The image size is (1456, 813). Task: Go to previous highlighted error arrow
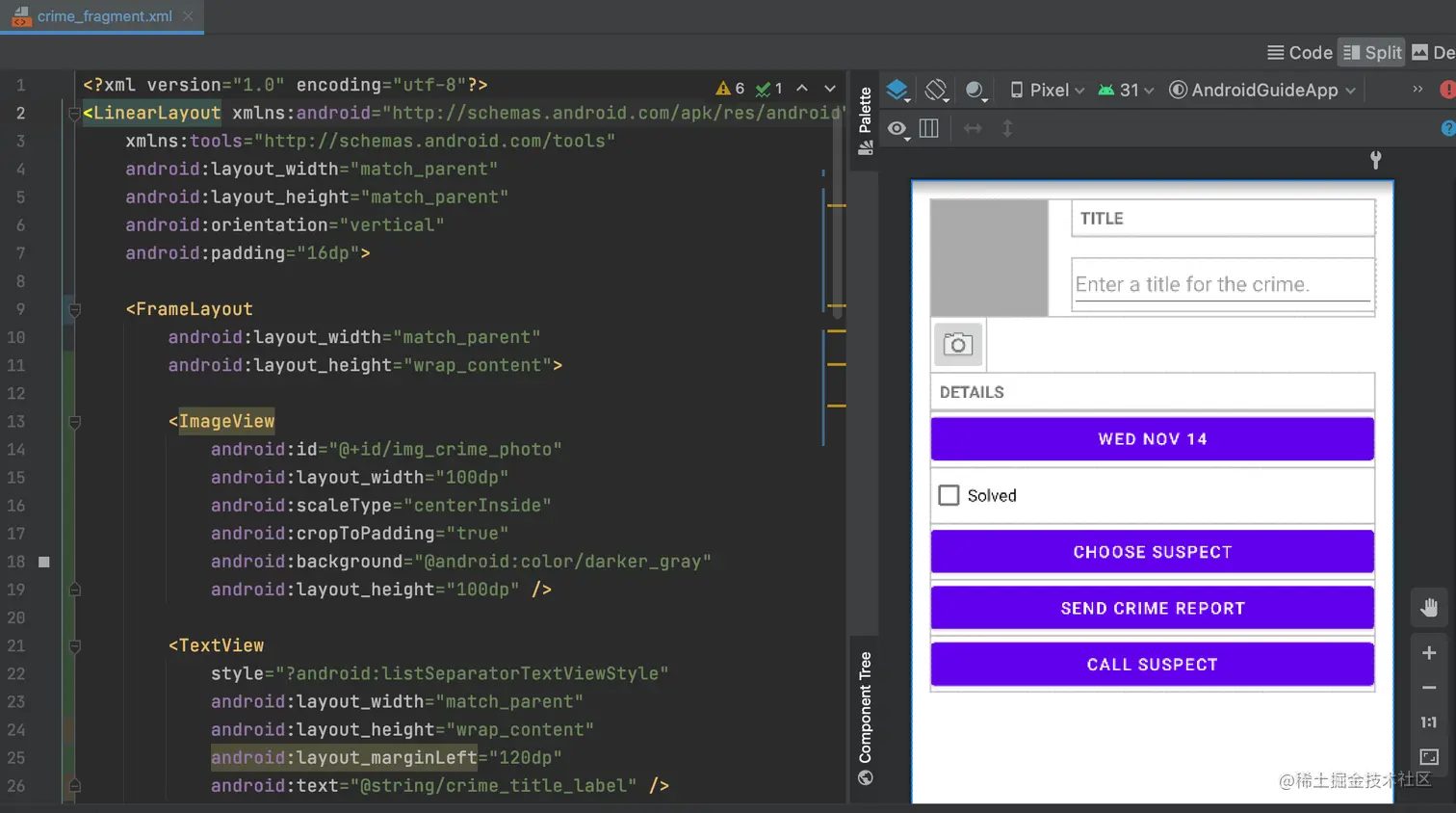point(801,88)
